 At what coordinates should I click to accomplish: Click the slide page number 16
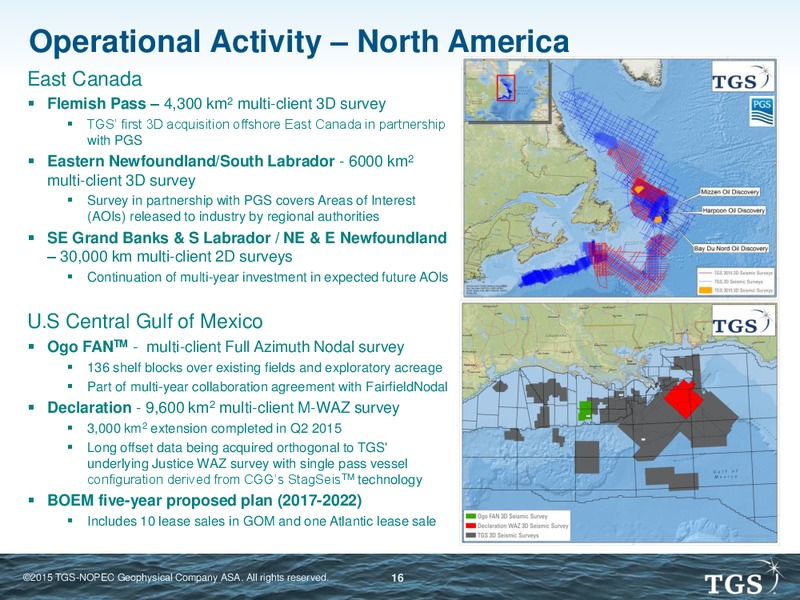(397, 578)
